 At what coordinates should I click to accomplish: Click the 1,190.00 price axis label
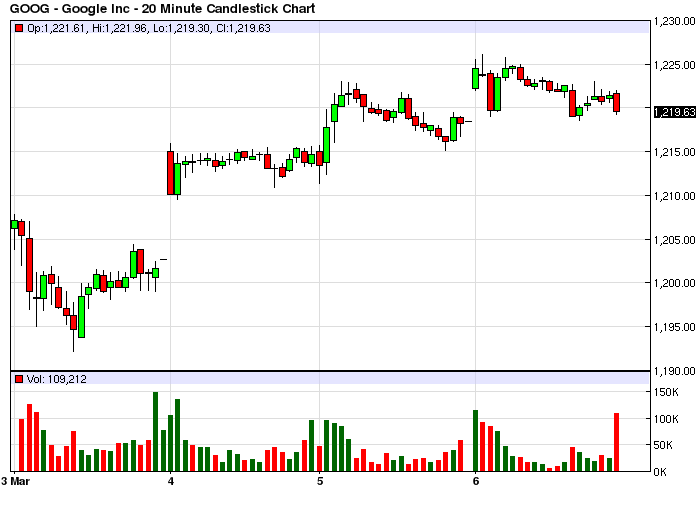pos(675,371)
